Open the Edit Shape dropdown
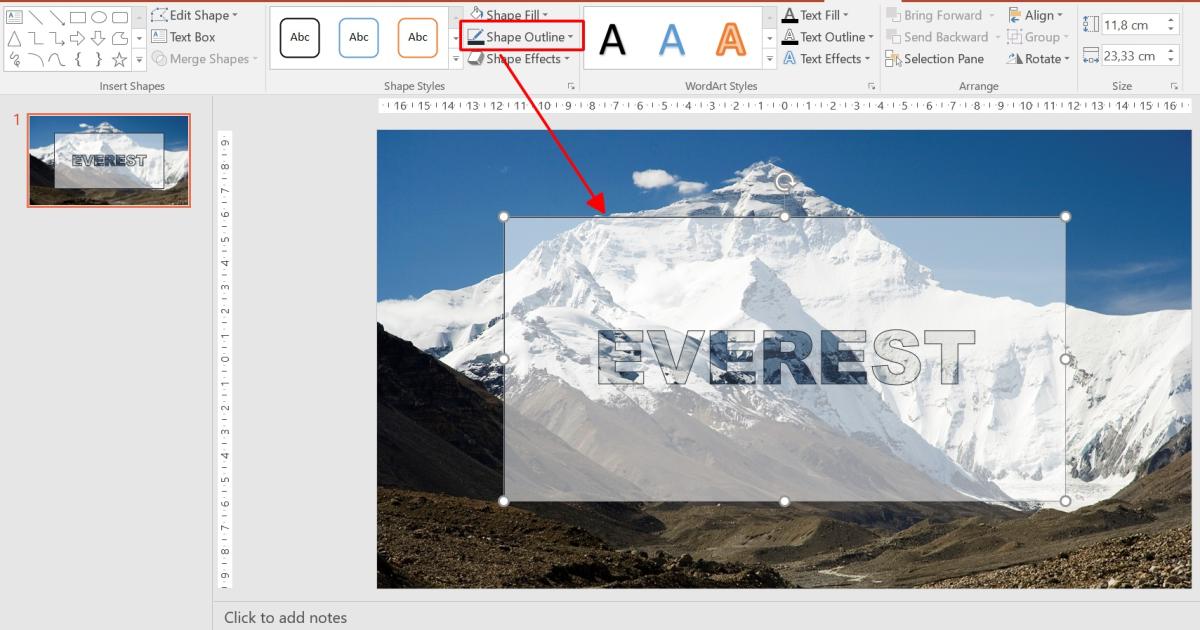 (x=194, y=15)
